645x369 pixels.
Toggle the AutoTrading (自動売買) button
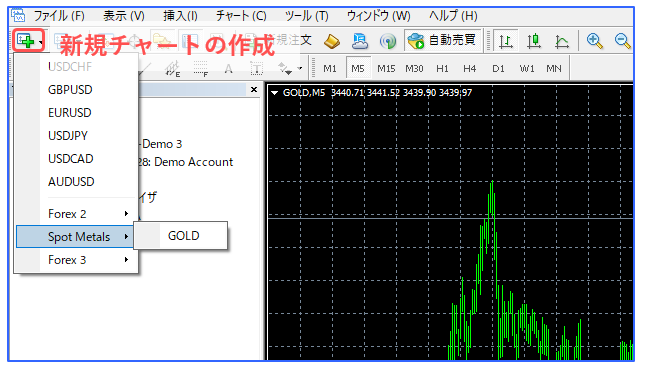pos(443,40)
